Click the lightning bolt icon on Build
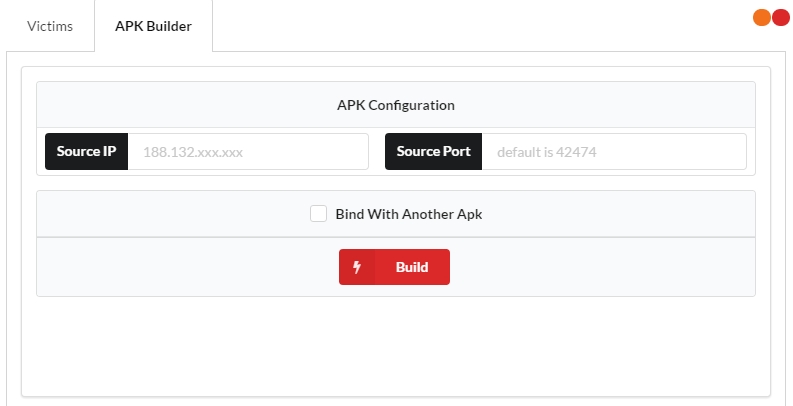 pos(357,267)
